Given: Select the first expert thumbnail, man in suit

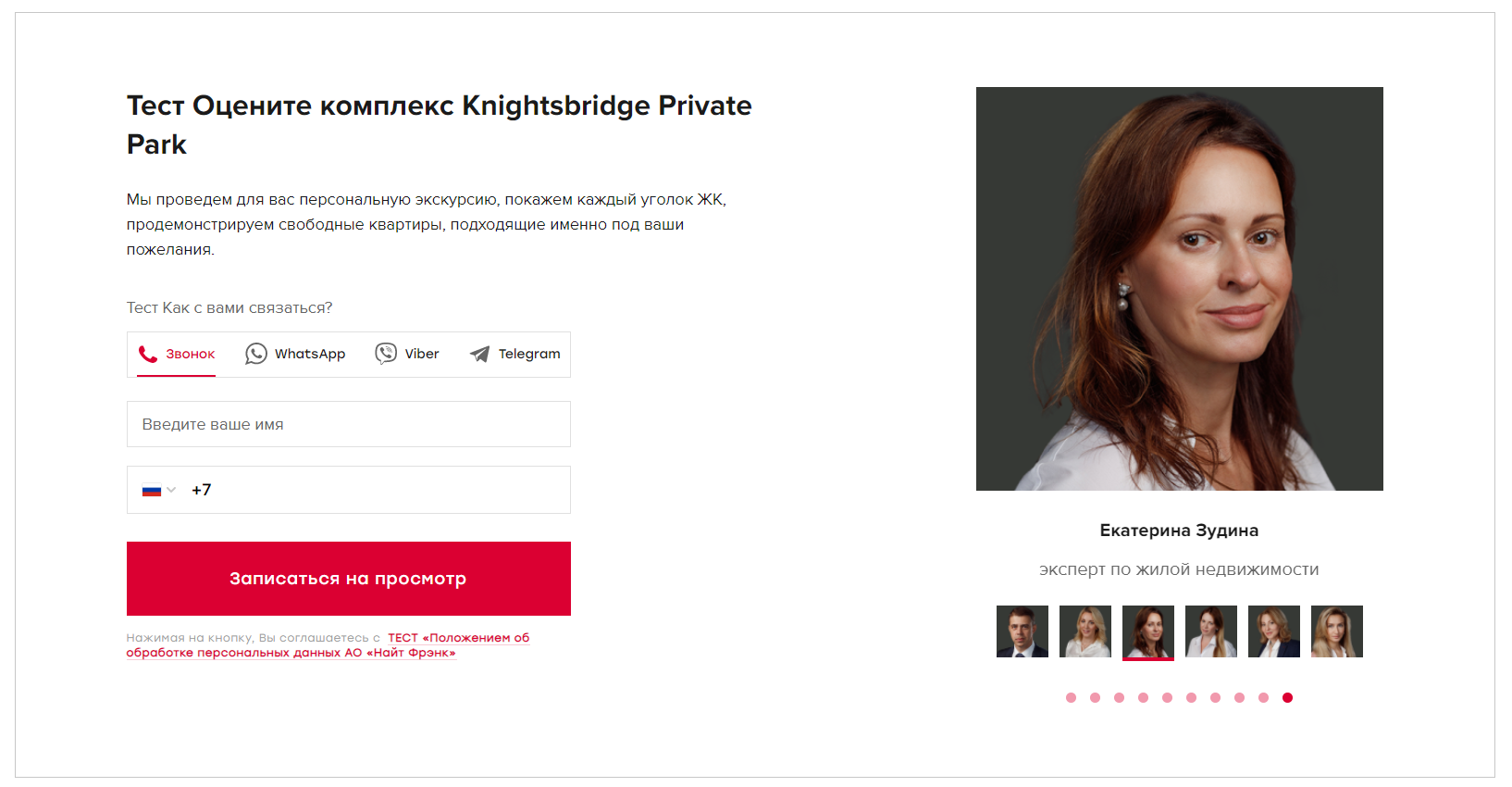Looking at the screenshot, I should coord(1022,631).
